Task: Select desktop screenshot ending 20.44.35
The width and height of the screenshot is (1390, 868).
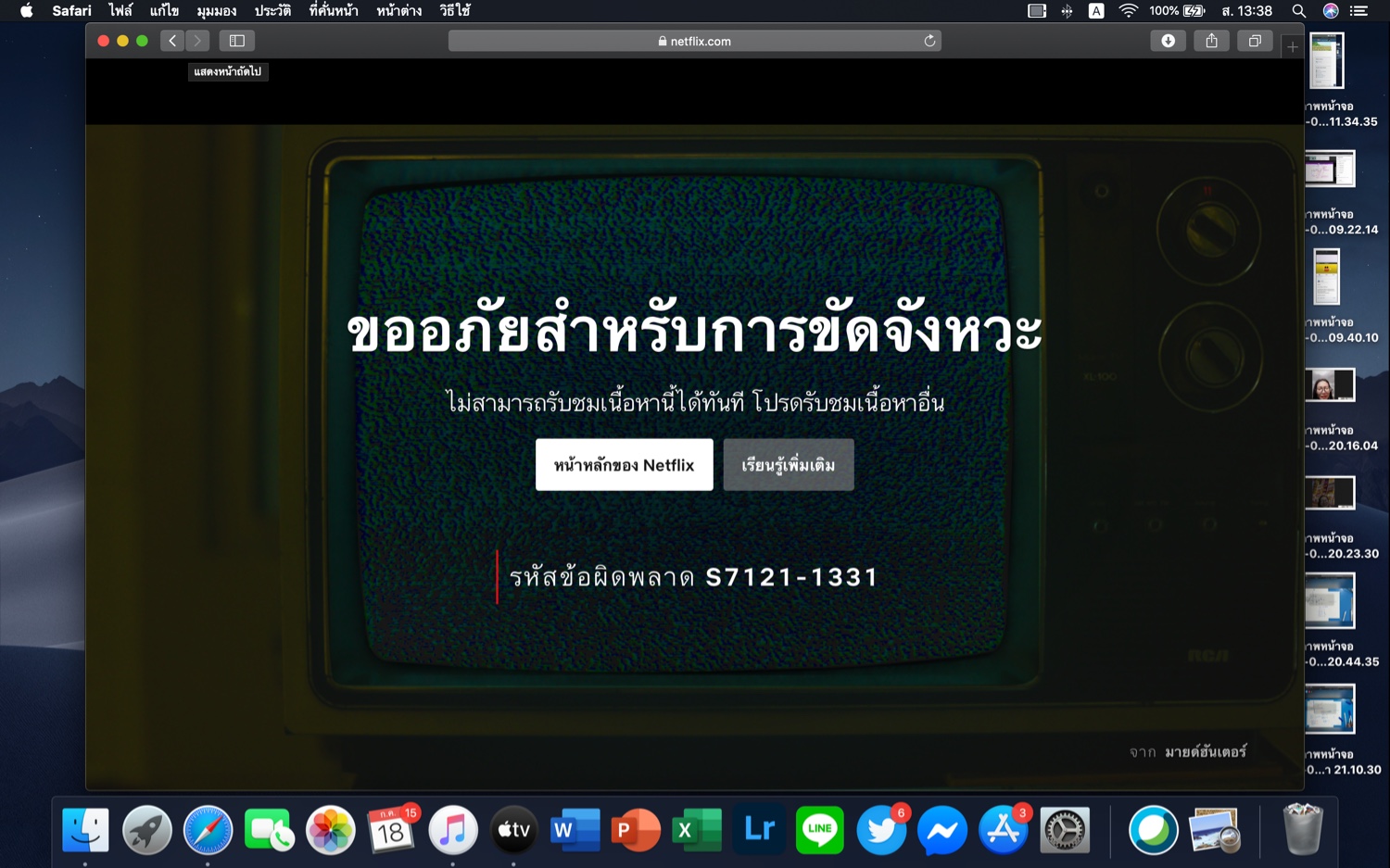Action: 1330,600
